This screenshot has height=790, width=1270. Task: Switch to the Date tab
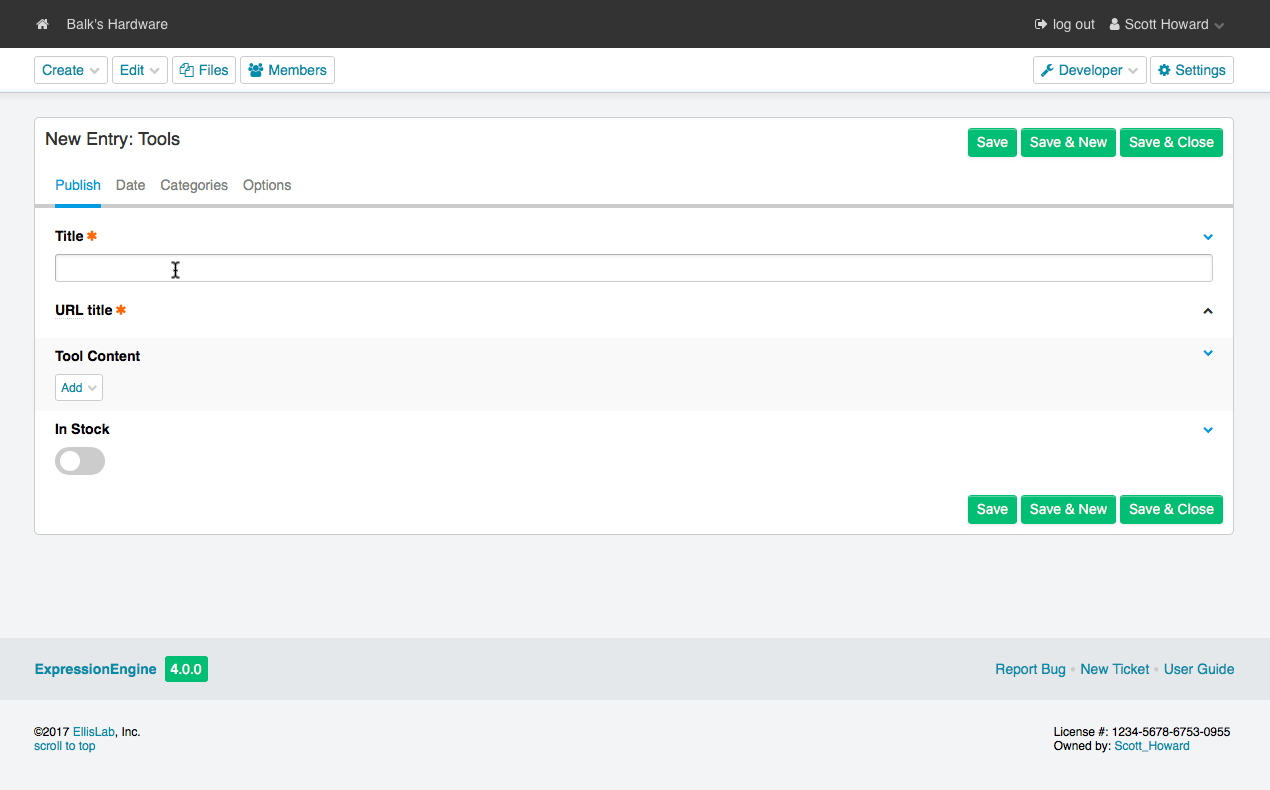(130, 185)
